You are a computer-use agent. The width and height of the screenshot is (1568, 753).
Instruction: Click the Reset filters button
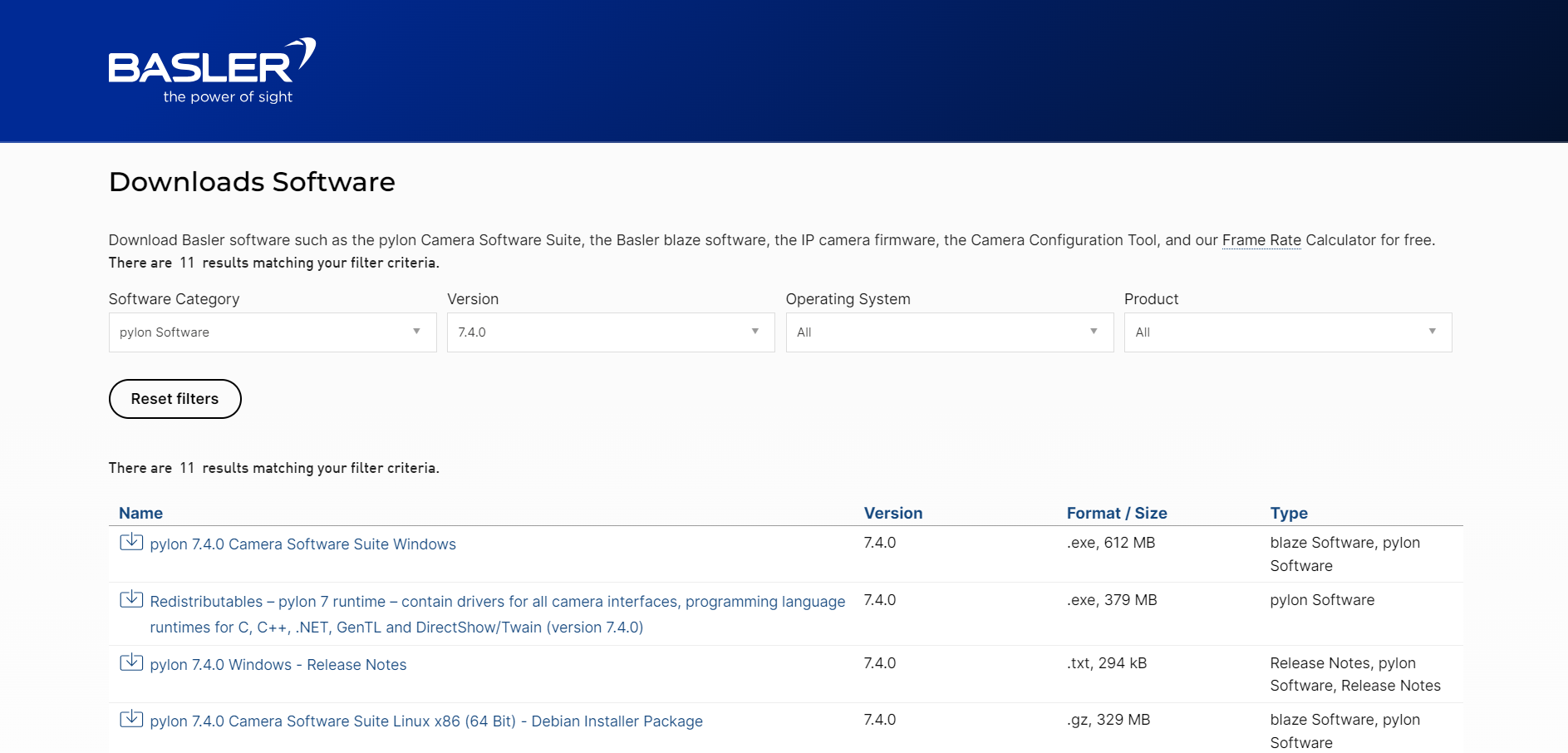(175, 399)
